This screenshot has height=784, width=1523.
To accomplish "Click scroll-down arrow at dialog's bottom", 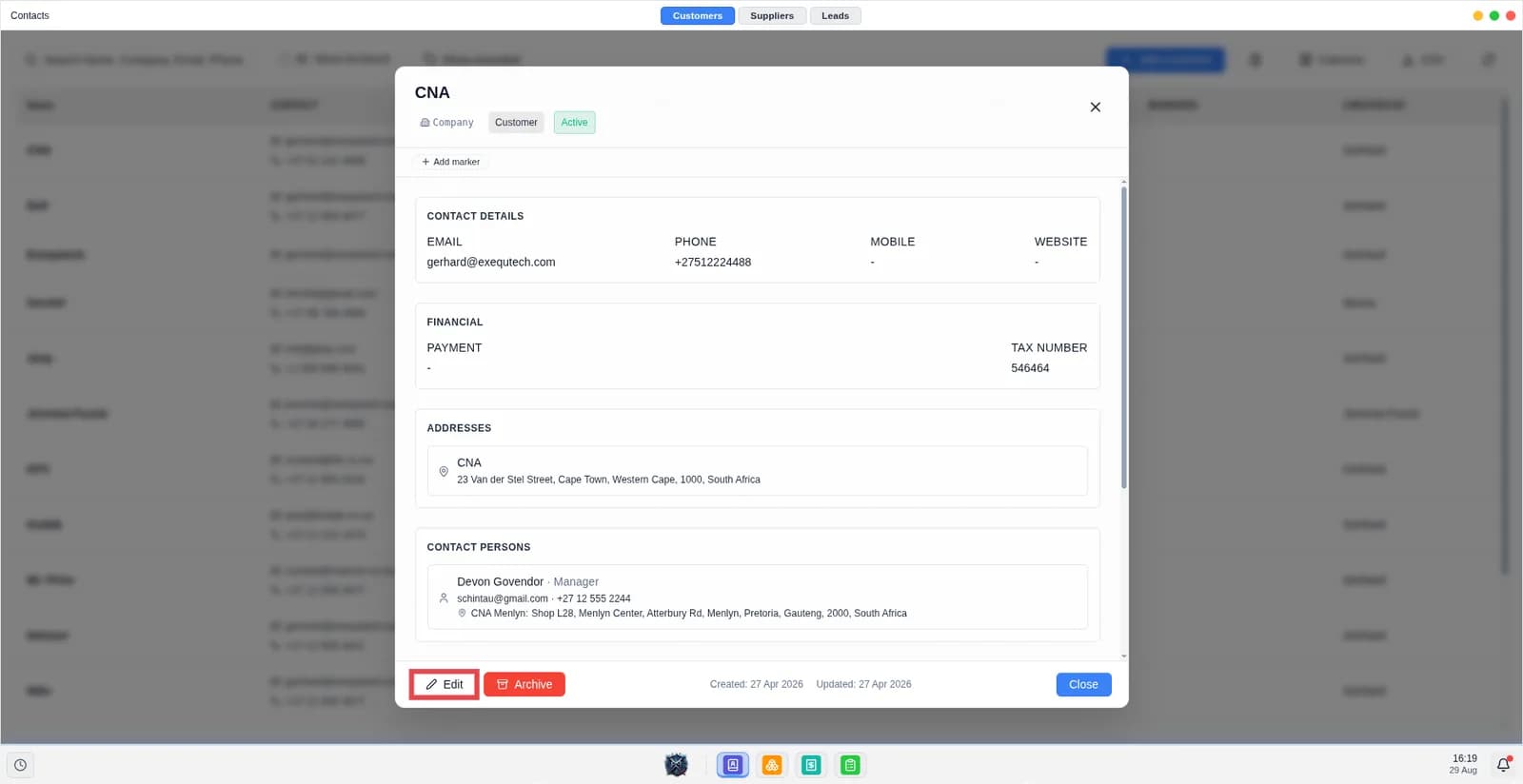I will [1124, 656].
